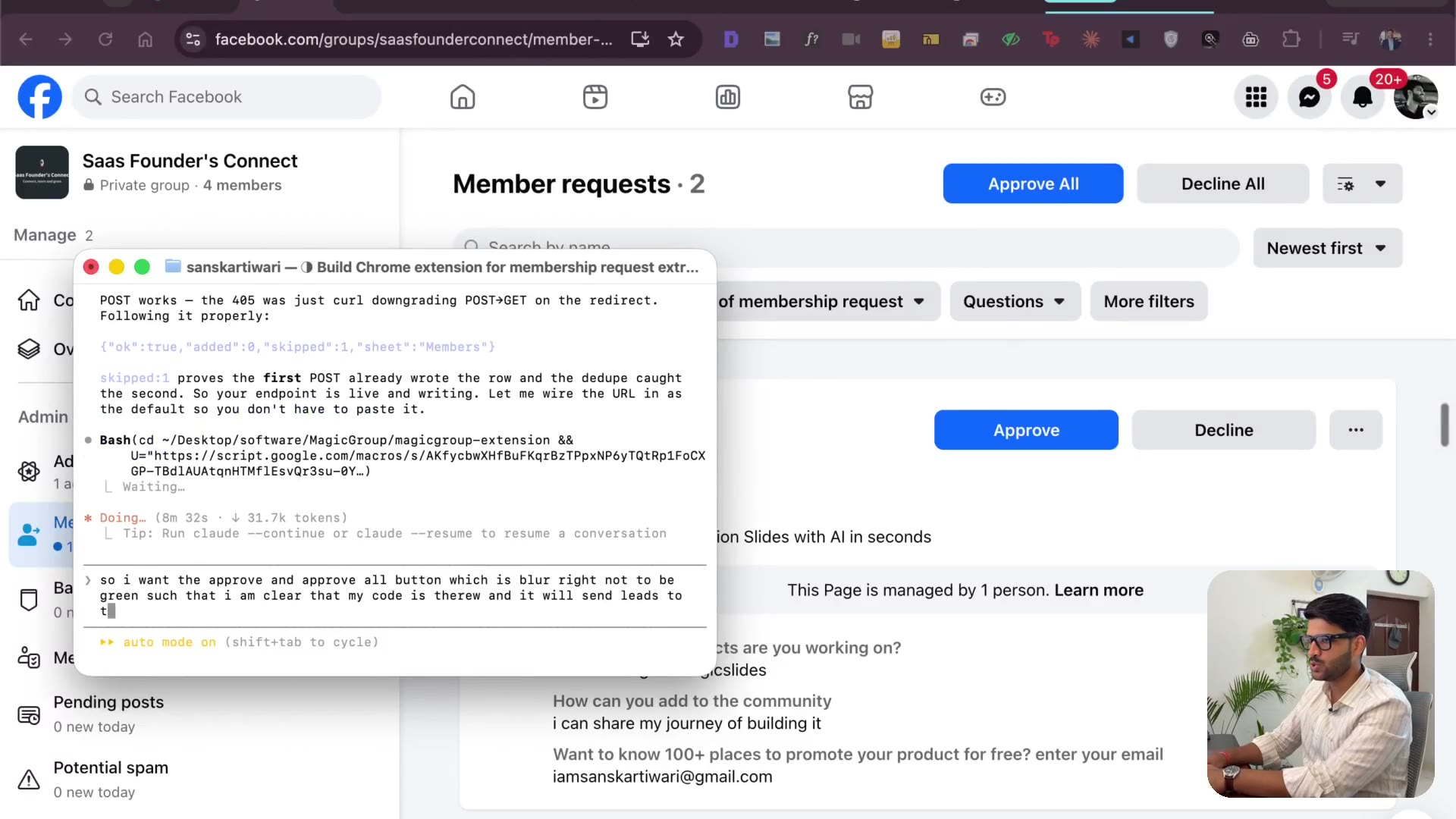Open the professional dashboard chart icon
This screenshot has height=819, width=1456.
728,97
